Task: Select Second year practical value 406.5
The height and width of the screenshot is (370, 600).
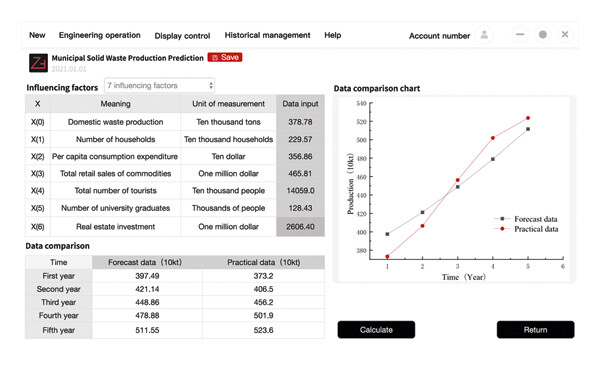Action: 264,289
